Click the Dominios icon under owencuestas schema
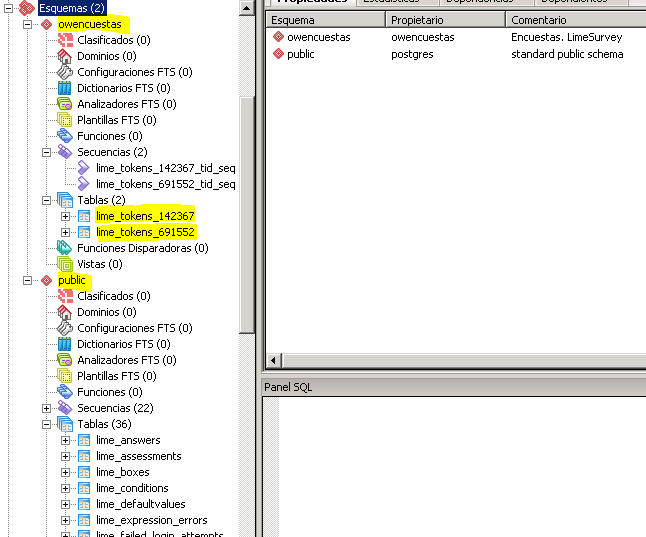 click(66, 56)
